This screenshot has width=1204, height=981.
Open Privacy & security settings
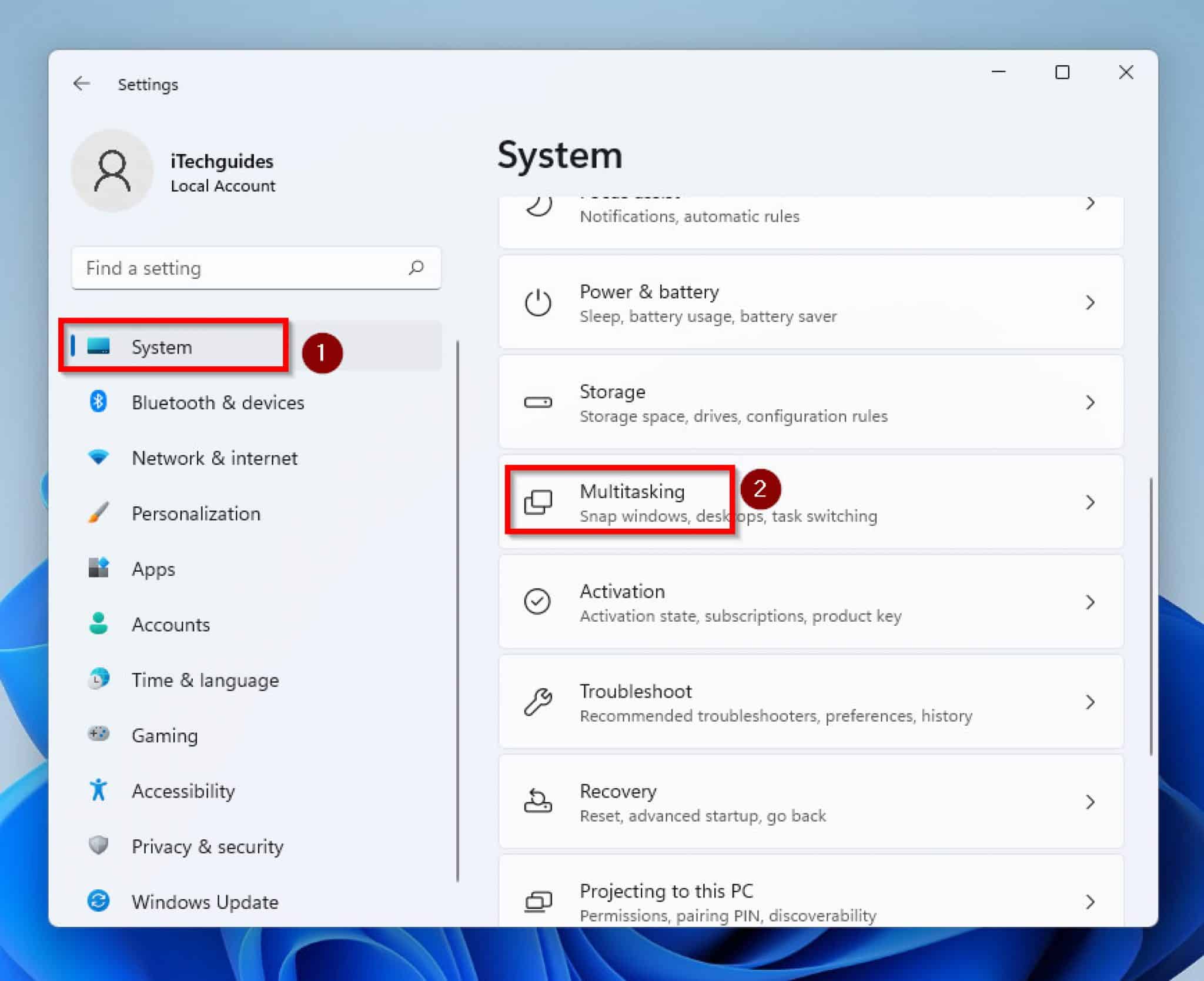click(255, 846)
